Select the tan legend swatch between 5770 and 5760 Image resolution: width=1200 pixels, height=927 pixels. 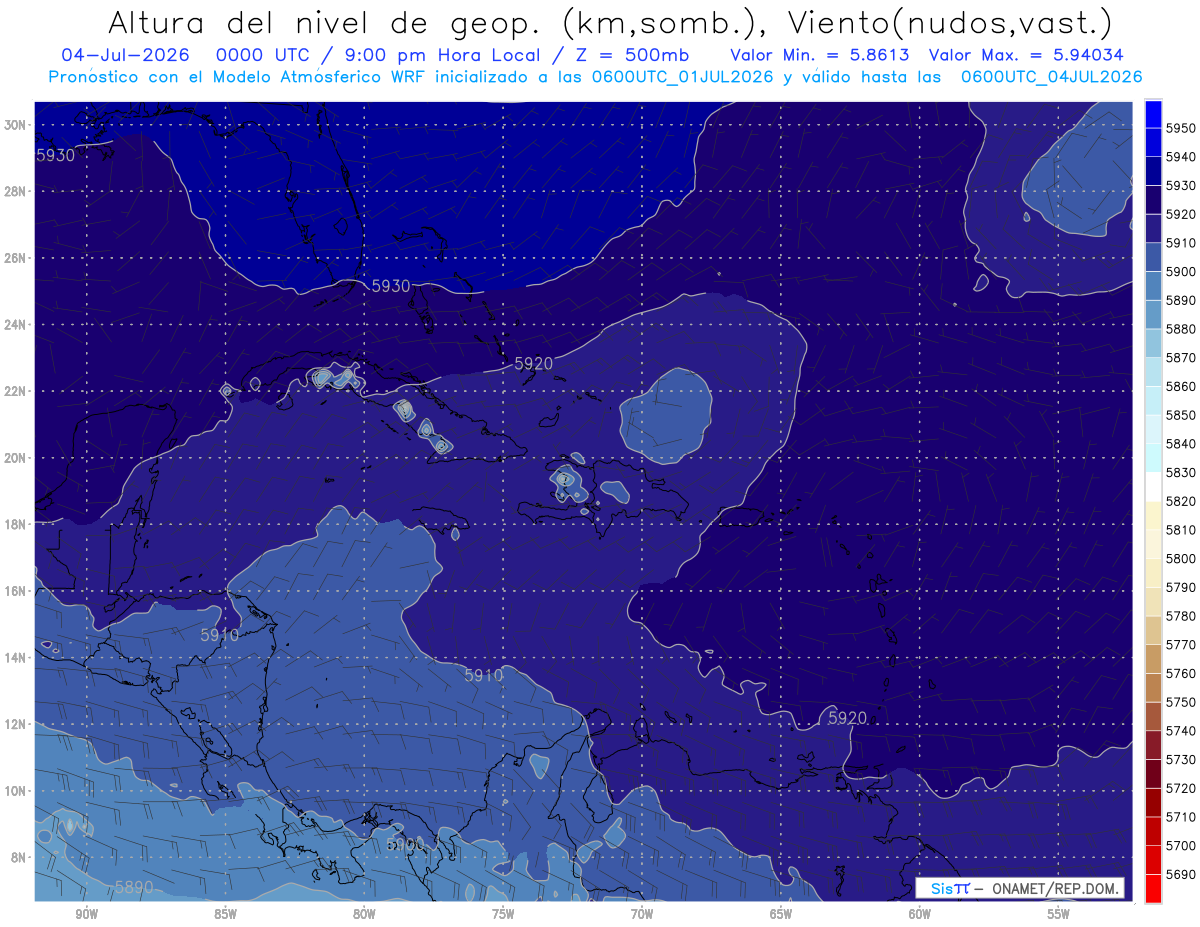click(x=1153, y=659)
